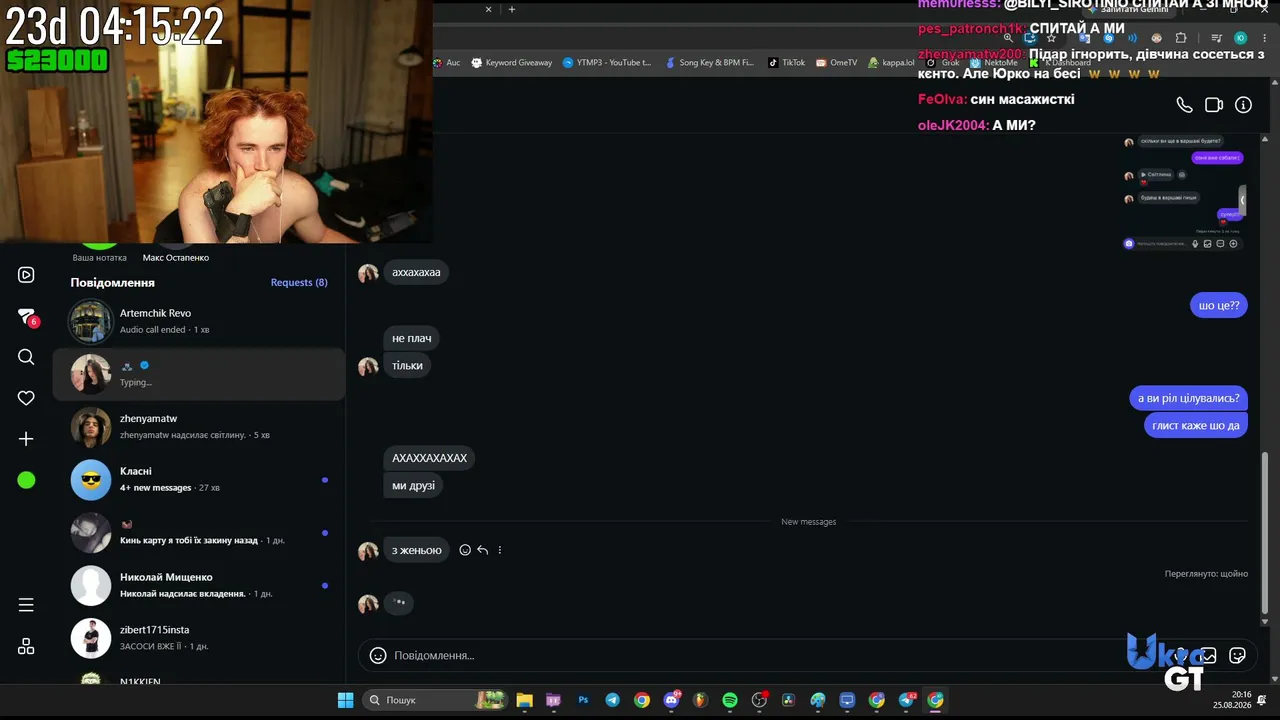Screen dimensions: 1280x720
Task: Open the YTMP3 bookmark
Action: pos(607,62)
